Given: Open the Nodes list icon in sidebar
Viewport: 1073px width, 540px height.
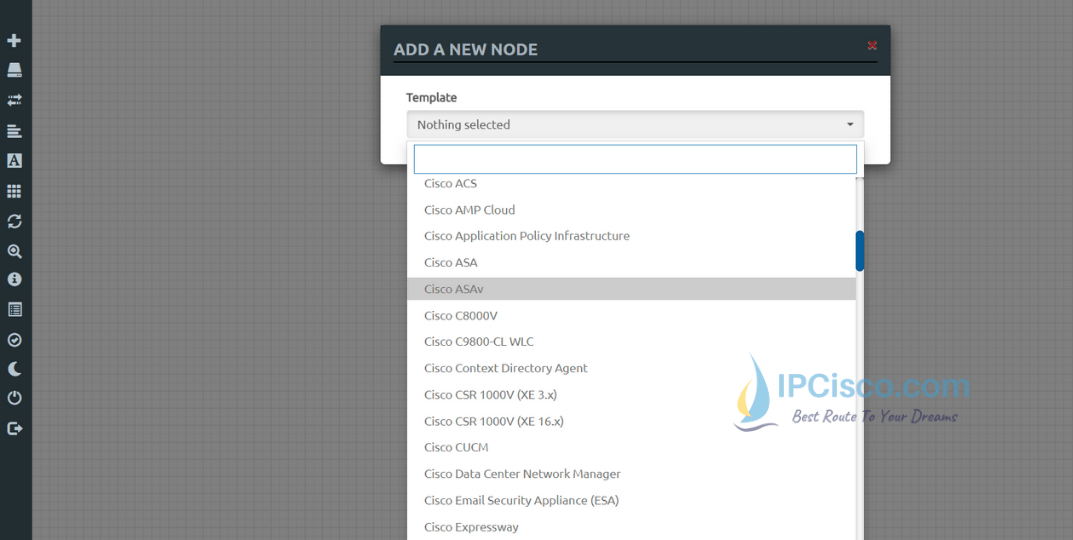Looking at the screenshot, I should (x=14, y=70).
